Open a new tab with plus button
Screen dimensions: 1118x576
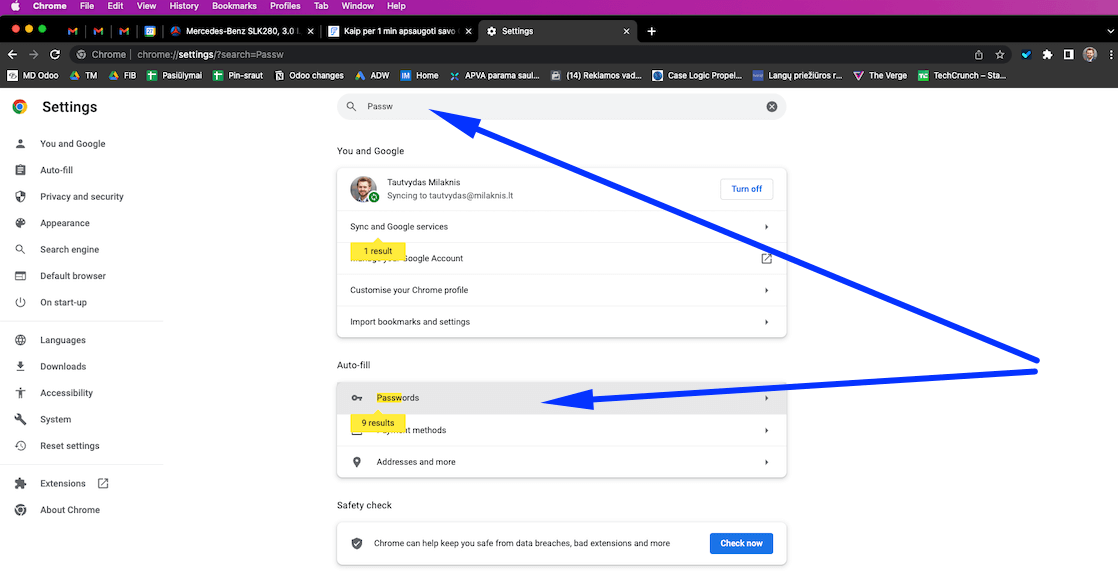pos(651,31)
